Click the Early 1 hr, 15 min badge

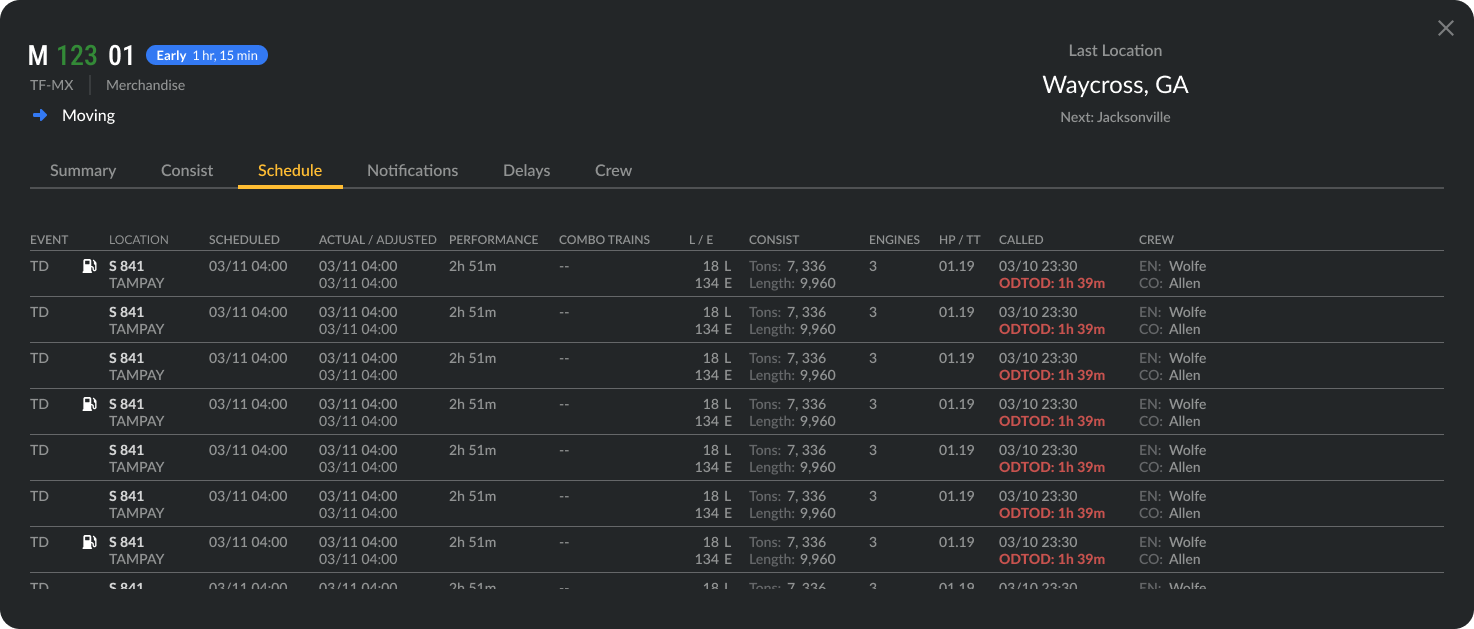(x=207, y=55)
